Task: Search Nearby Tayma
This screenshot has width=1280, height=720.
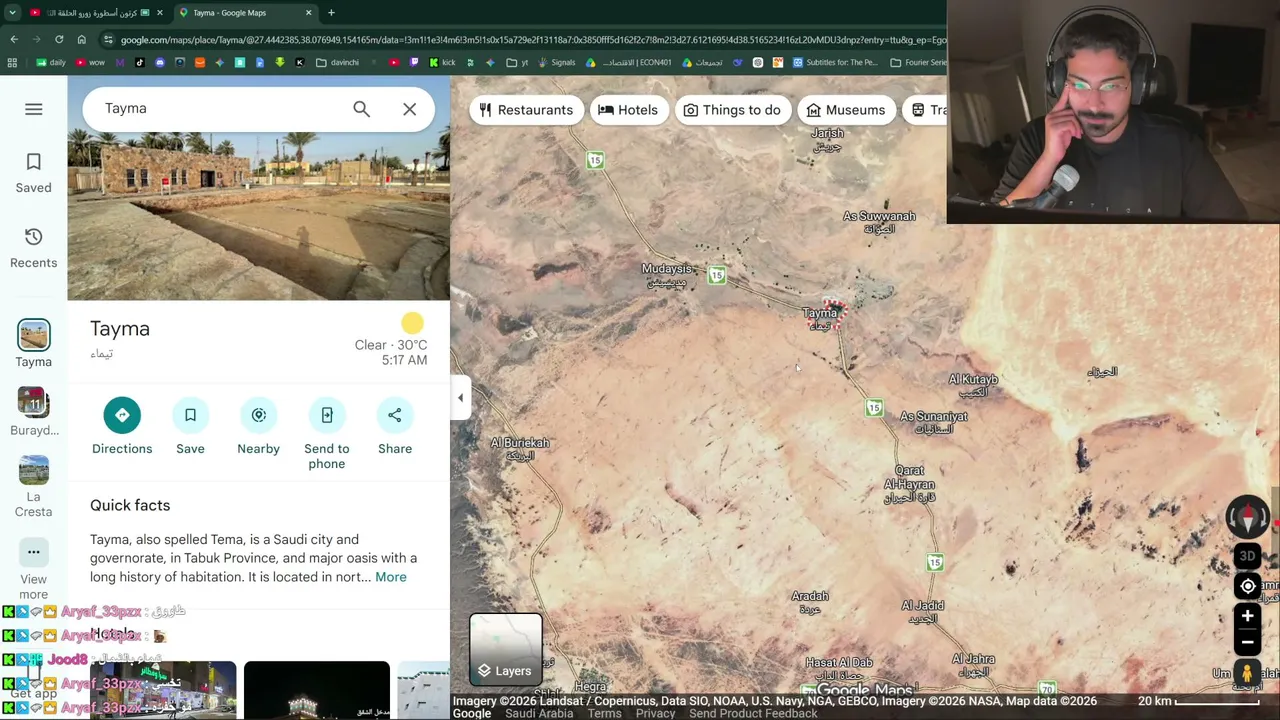Action: tap(258, 427)
